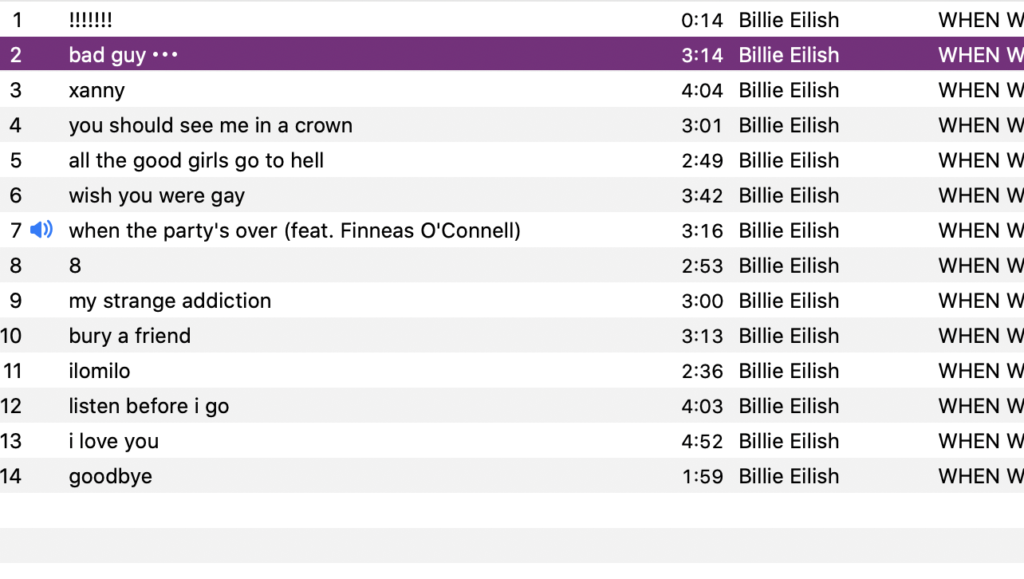The image size is (1024, 579).
Task: Select all the good girls go to hell
Action: click(196, 161)
